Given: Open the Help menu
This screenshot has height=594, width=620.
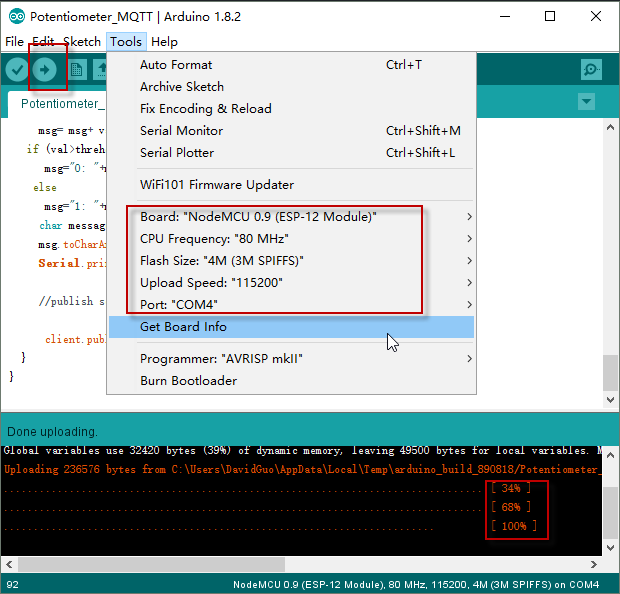Looking at the screenshot, I should 164,42.
